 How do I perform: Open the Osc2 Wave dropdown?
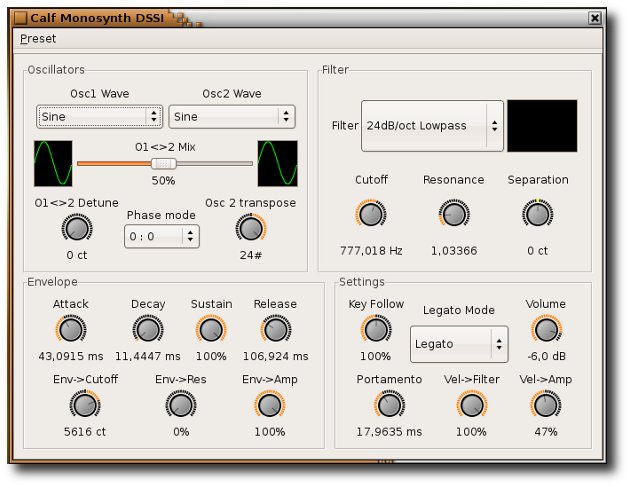point(231,117)
